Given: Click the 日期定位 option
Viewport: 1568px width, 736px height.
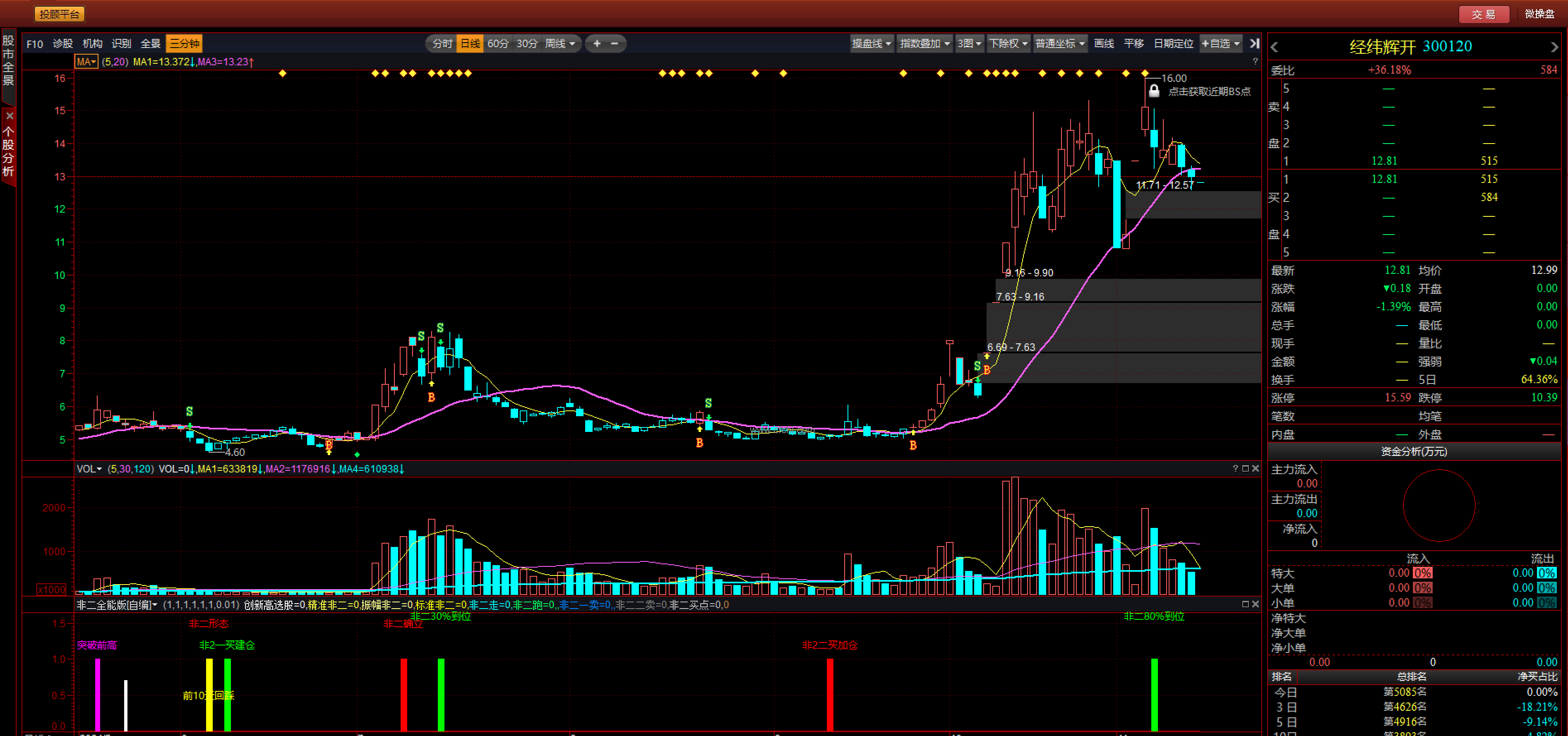Looking at the screenshot, I should pyautogui.click(x=1173, y=43).
